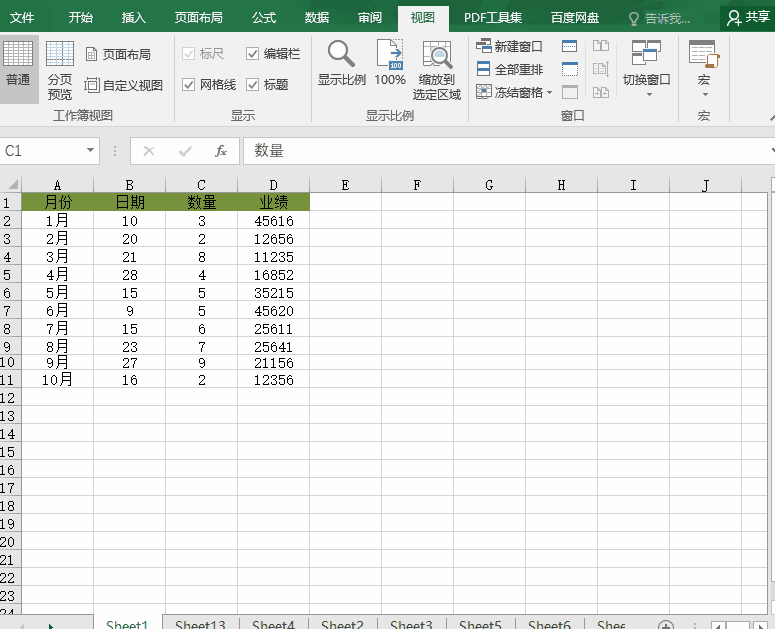The height and width of the screenshot is (629, 775).
Task: Select cell with header 业绩
Action: (x=273, y=202)
